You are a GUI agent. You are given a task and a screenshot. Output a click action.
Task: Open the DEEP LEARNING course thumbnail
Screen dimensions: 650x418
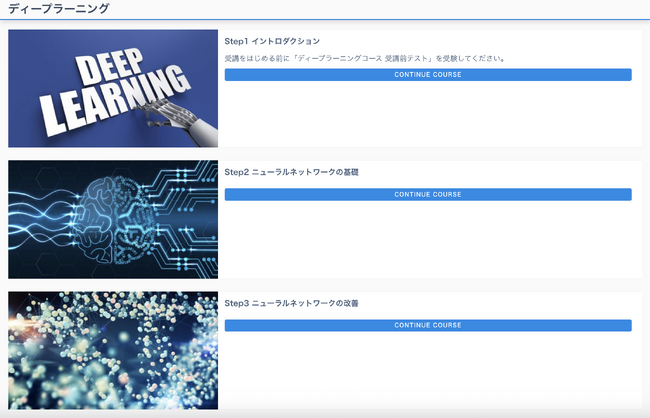click(x=113, y=89)
